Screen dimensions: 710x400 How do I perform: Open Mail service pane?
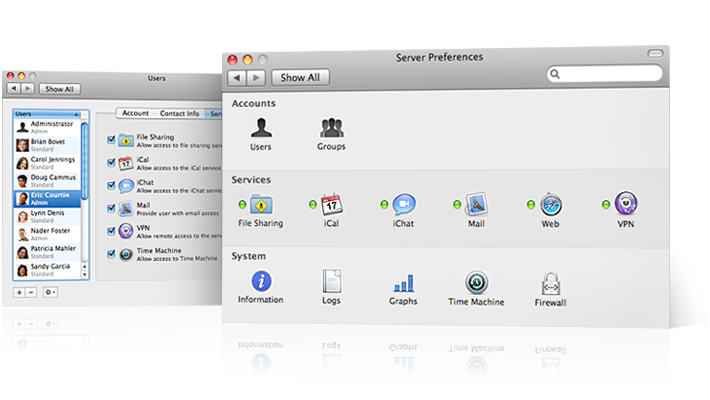[476, 211]
